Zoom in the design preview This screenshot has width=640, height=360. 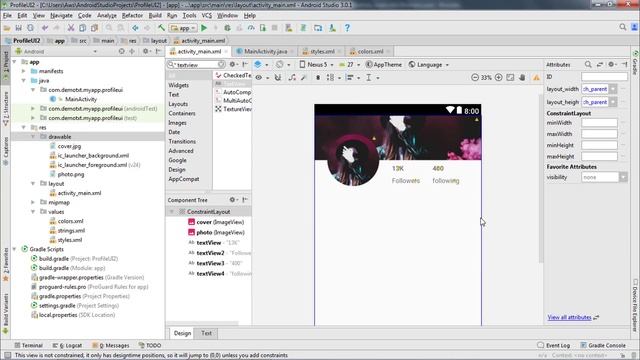click(498, 77)
